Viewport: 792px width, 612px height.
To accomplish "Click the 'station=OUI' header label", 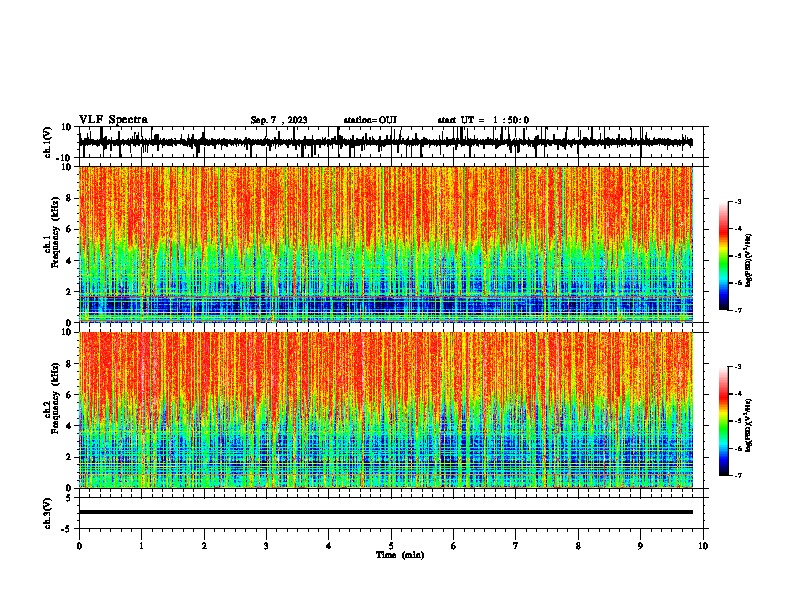I will [x=370, y=120].
